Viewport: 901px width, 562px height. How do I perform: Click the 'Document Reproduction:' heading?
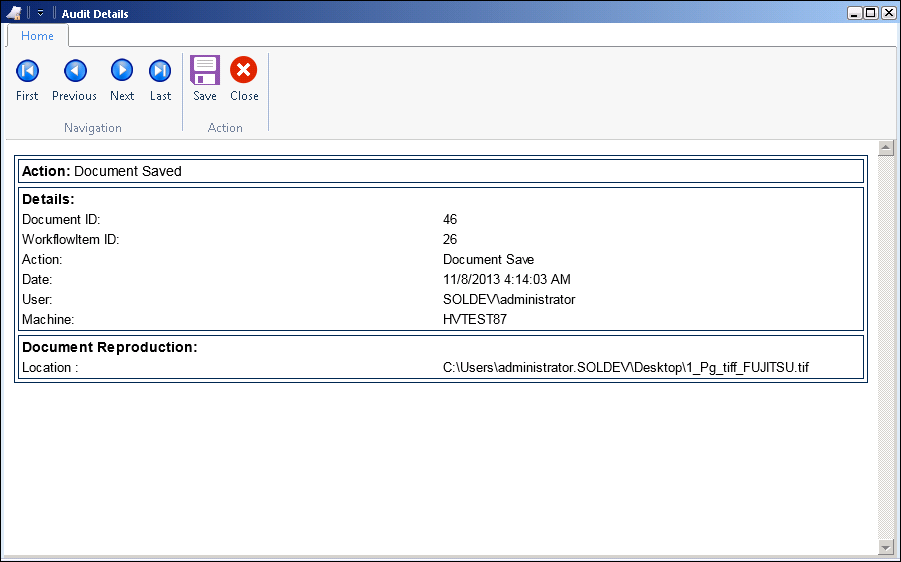110,347
